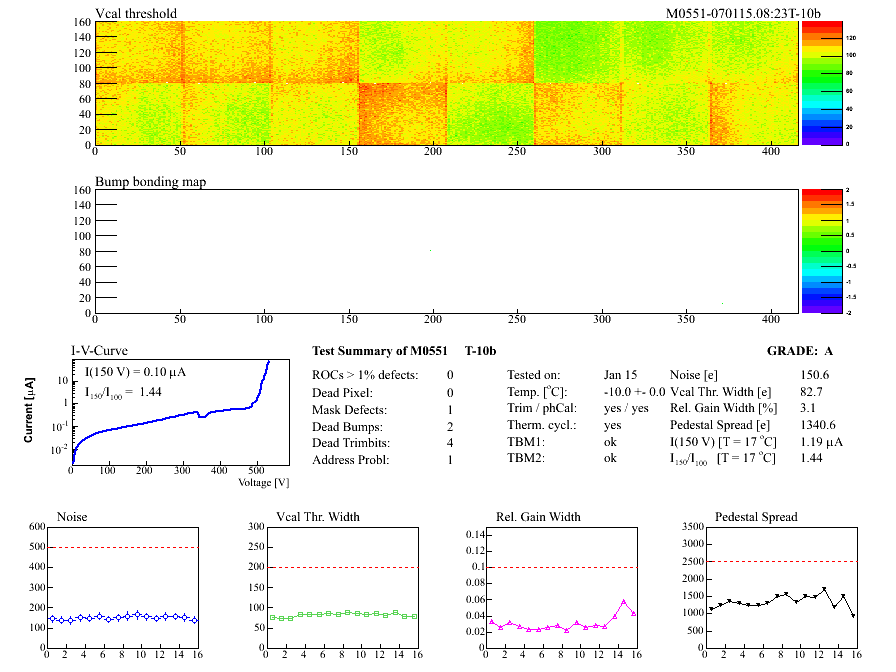Select the Bump bonding map color scale
896x672 pixels.
[811, 250]
